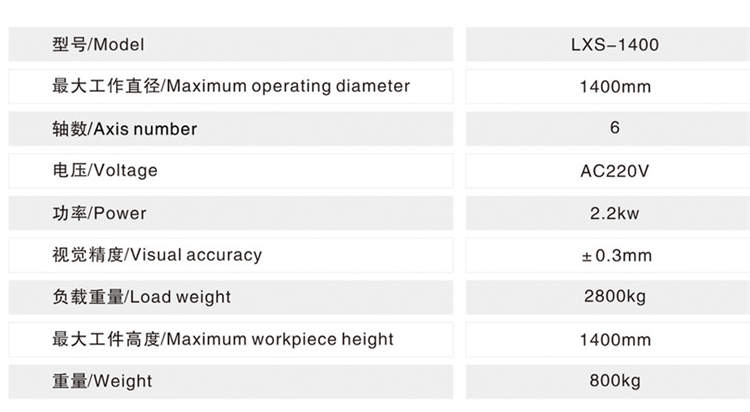Image resolution: width=750 pixels, height=412 pixels.
Task: Select the 800kg weight value
Action: [x=615, y=381]
